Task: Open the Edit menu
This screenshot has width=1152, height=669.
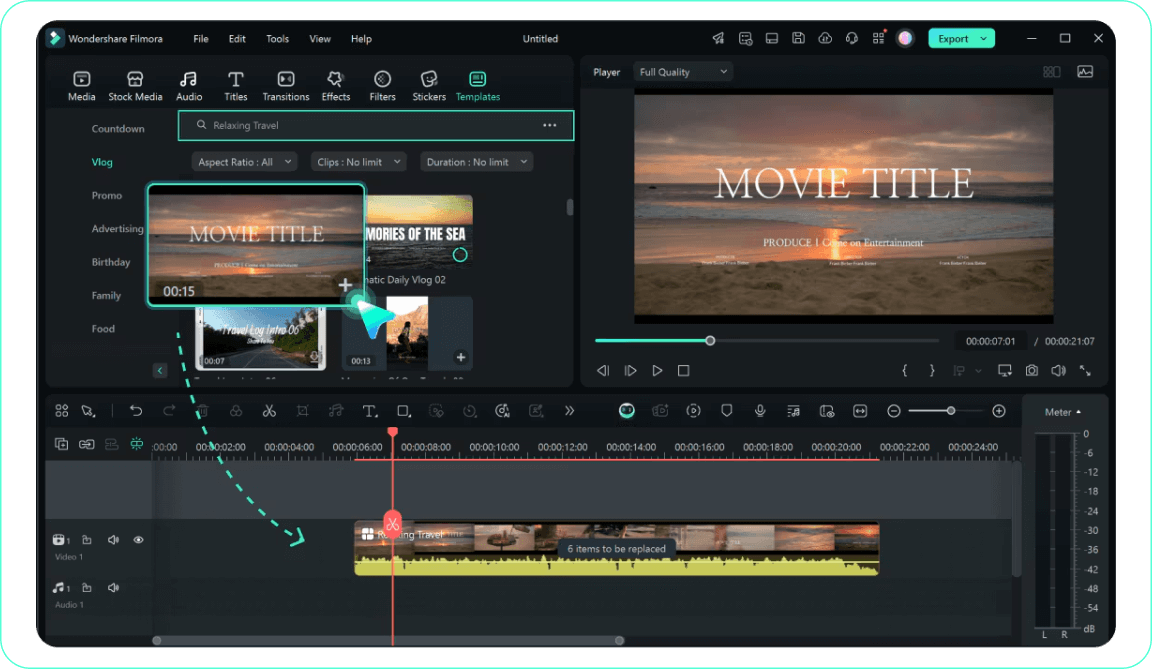Action: pyautogui.click(x=237, y=39)
